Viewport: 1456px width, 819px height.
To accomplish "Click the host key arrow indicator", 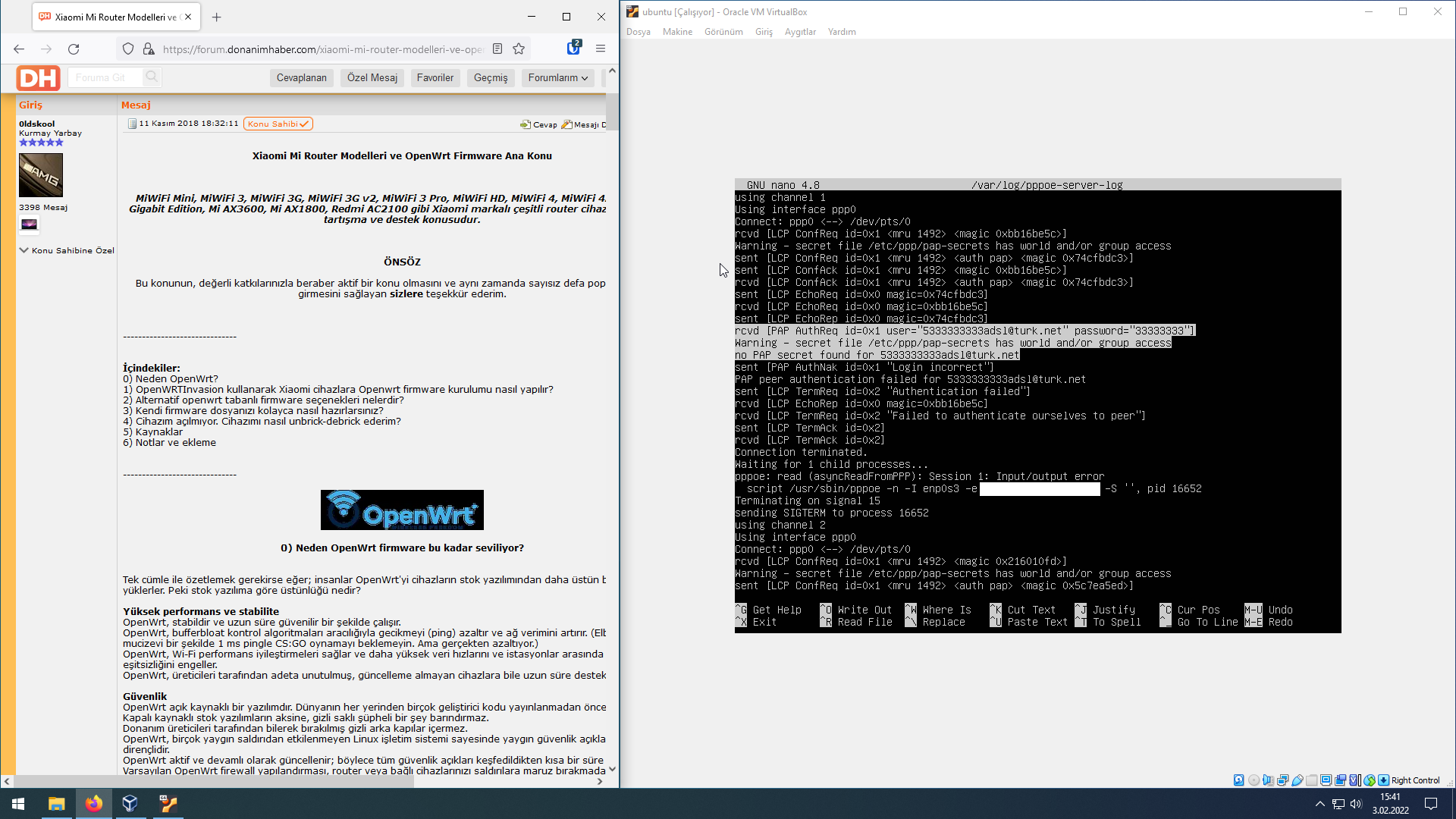I will pos(1384,780).
